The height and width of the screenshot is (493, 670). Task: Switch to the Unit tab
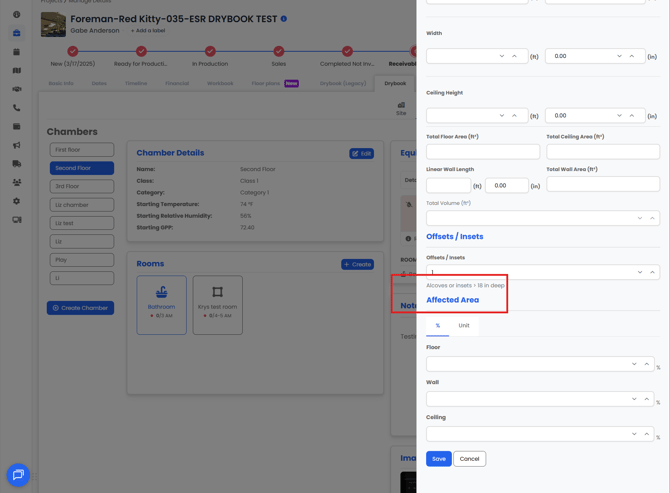(464, 326)
